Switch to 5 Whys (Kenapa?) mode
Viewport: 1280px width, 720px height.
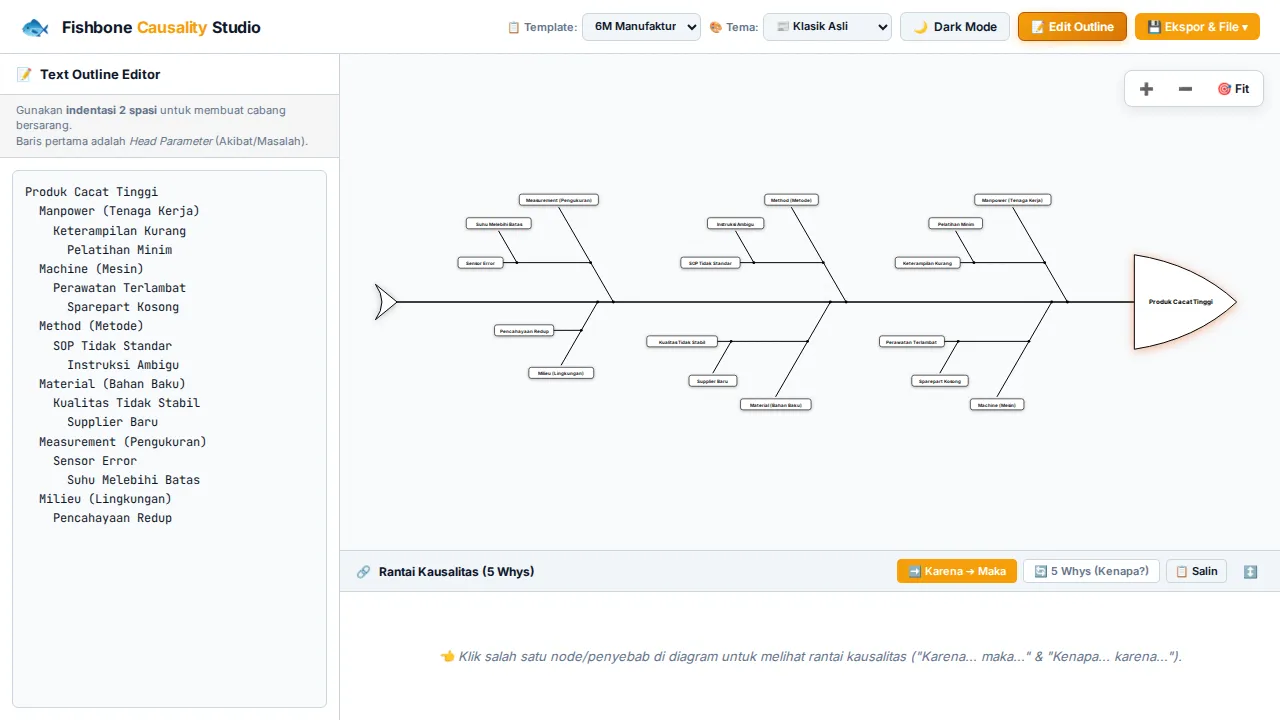point(1092,571)
